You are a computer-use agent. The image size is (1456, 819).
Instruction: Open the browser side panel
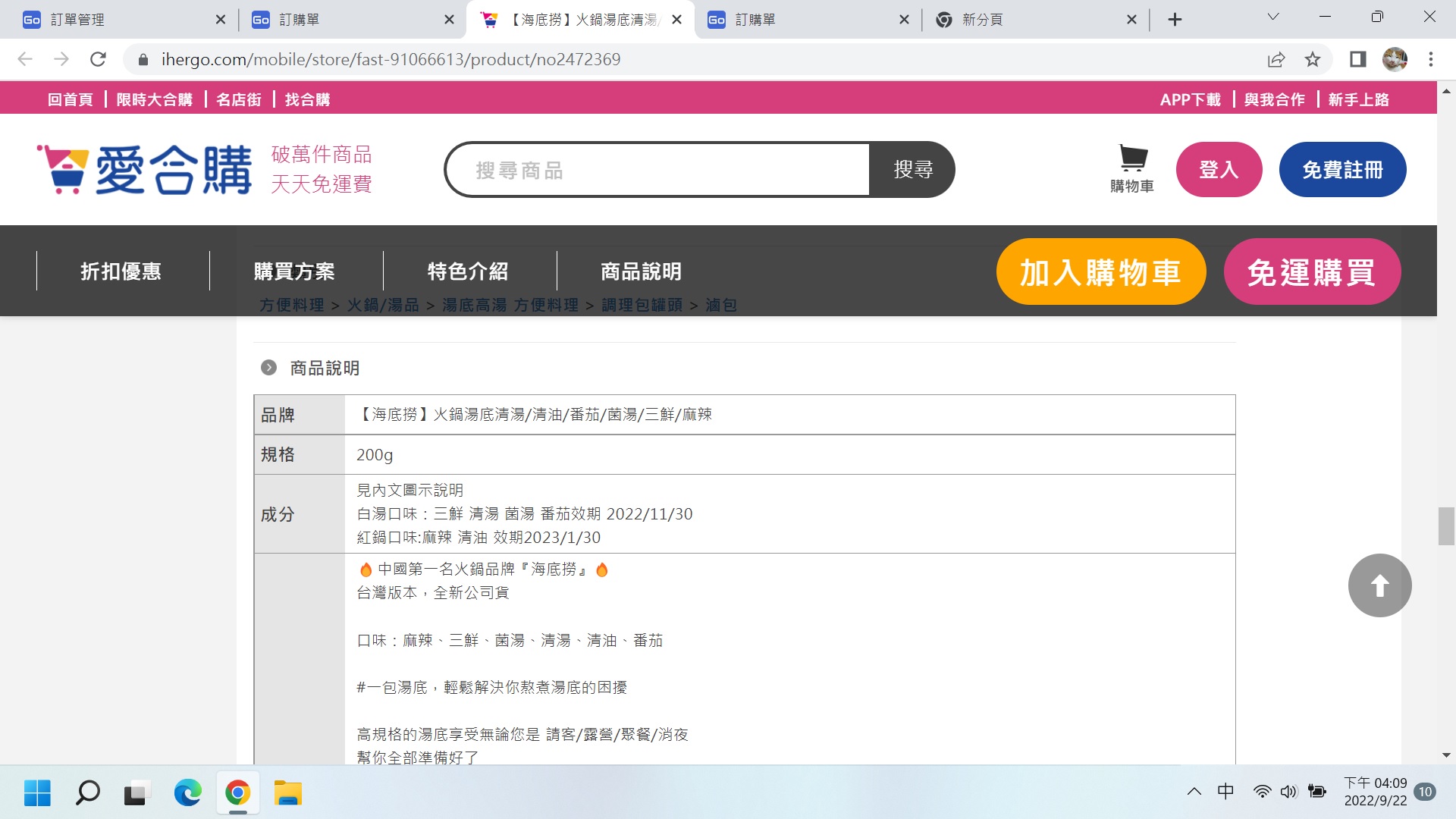coord(1357,59)
